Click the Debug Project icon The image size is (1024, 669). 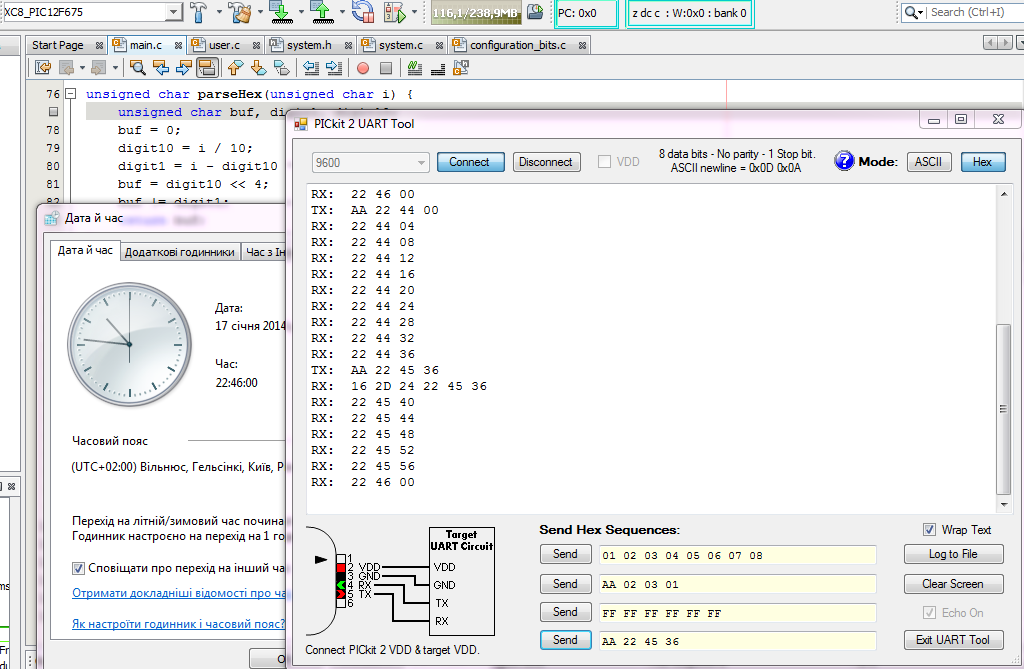pyautogui.click(x=395, y=12)
